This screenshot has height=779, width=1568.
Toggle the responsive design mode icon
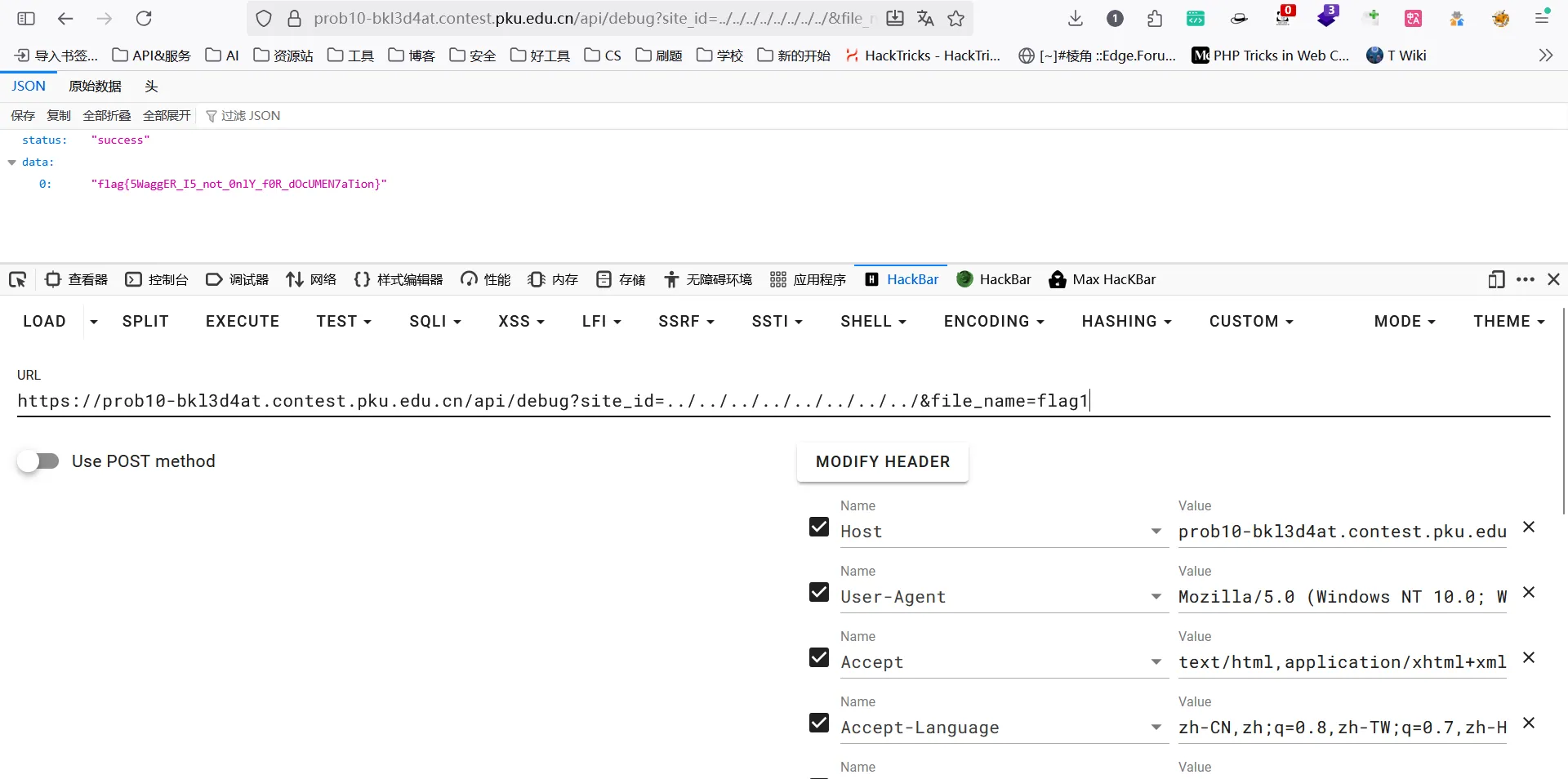(1496, 280)
